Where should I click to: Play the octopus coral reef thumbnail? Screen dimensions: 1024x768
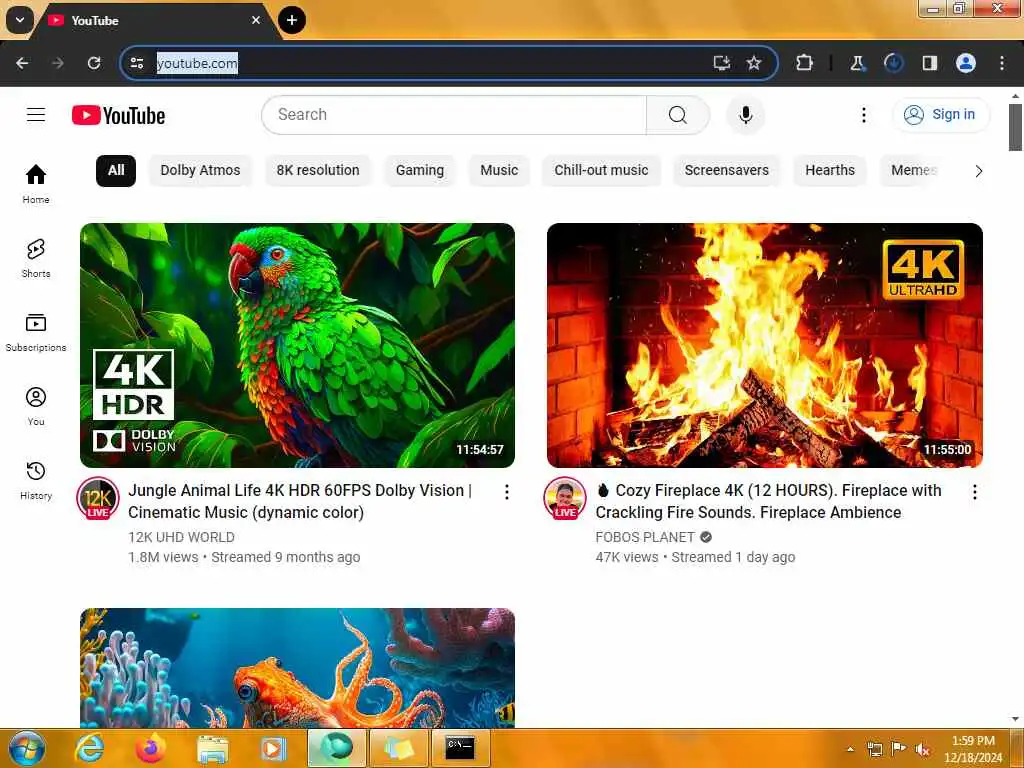click(297, 668)
